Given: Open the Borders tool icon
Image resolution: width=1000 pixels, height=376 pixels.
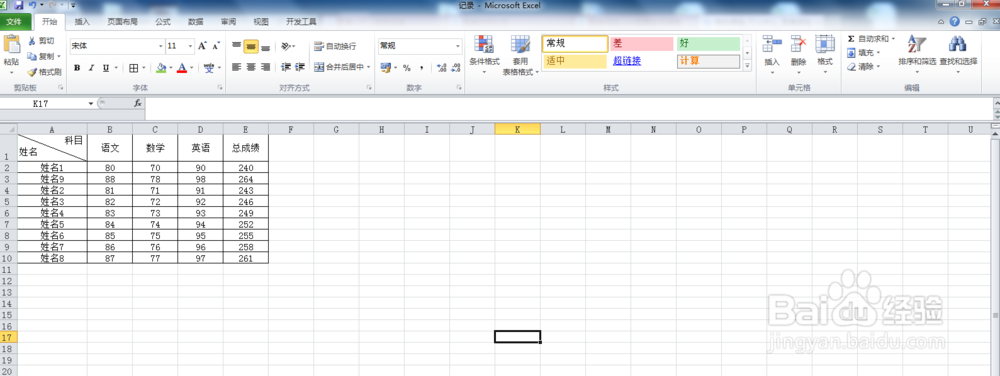Looking at the screenshot, I should click(133, 68).
